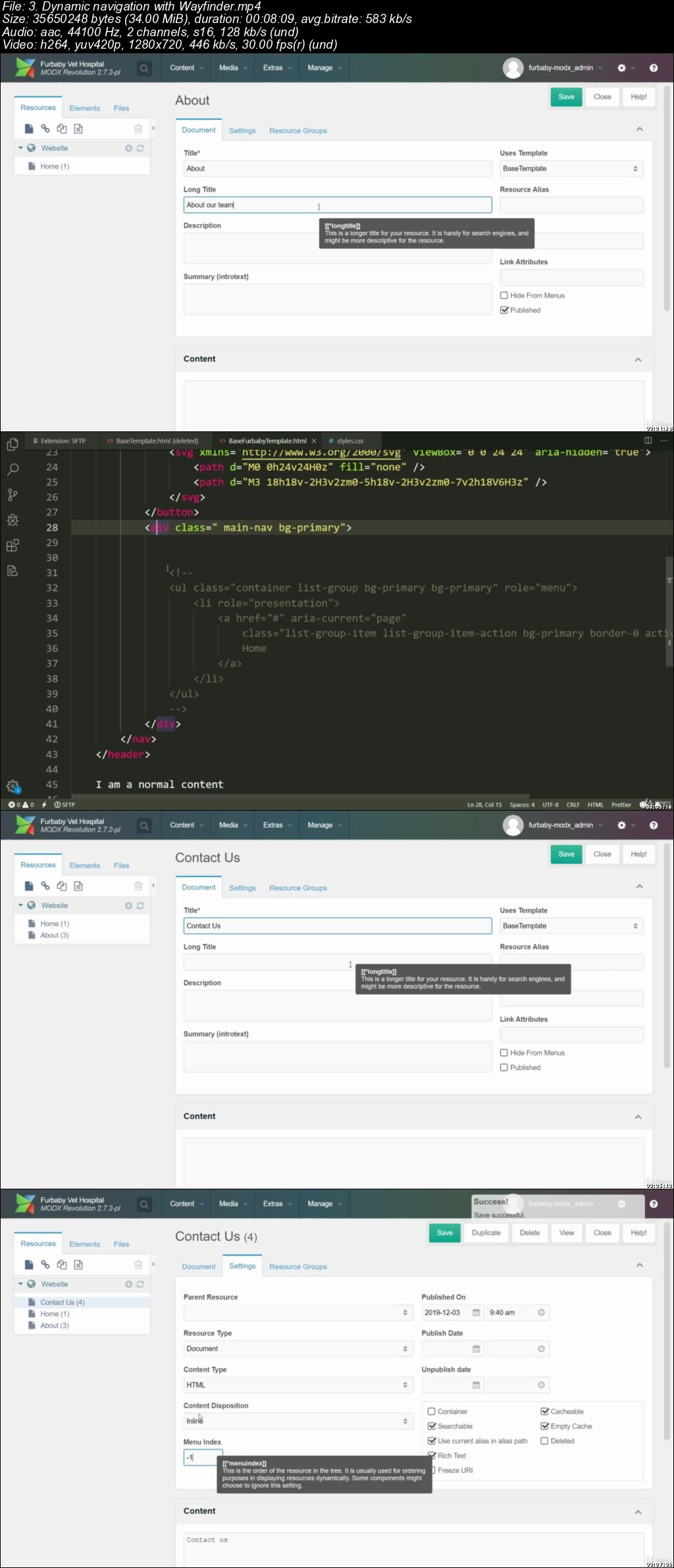This screenshot has height=1568, width=674.
Task: Click the plus icon on About page Website row
Action: [x=129, y=148]
